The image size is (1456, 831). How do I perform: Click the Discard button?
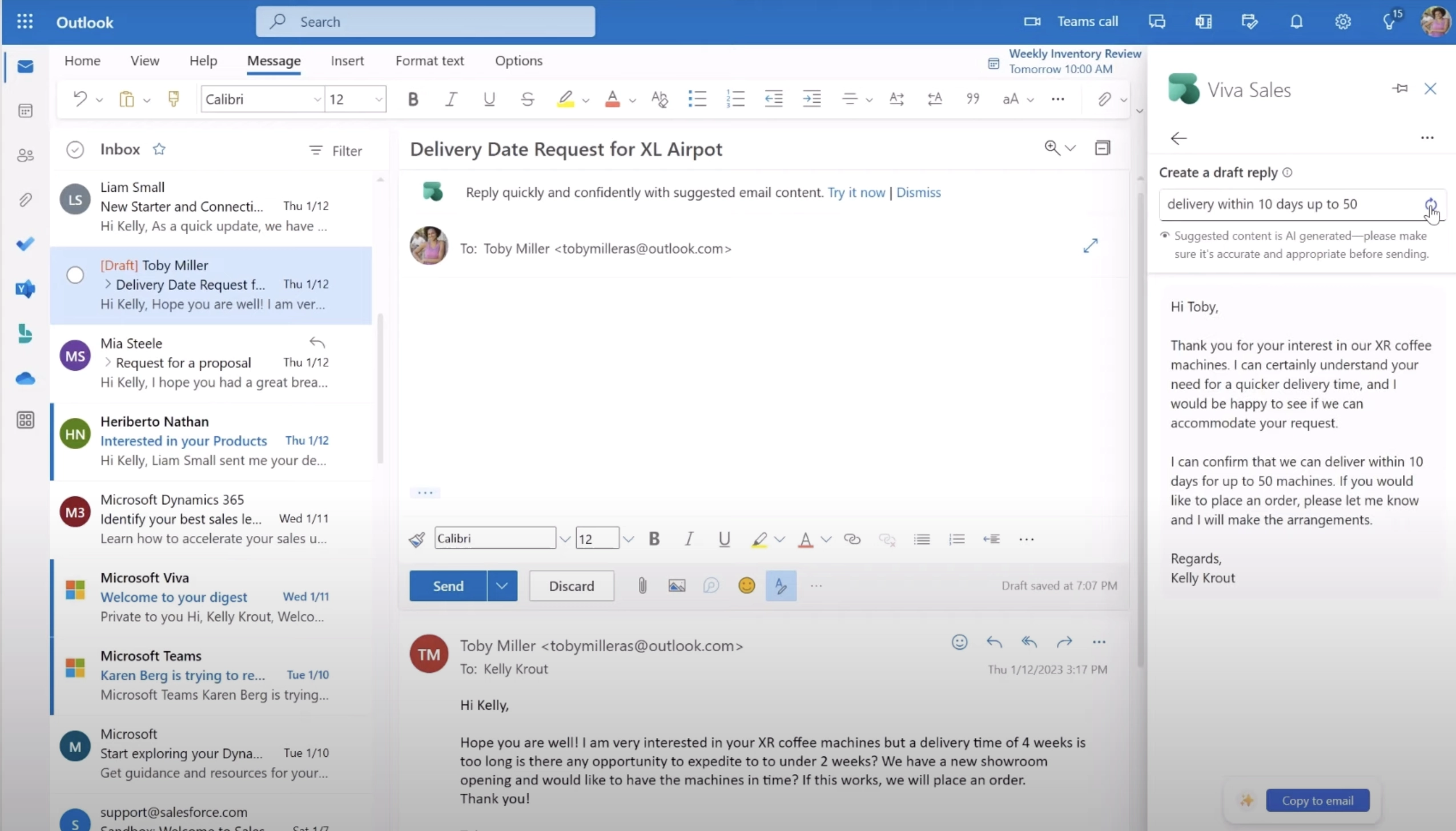(x=572, y=586)
